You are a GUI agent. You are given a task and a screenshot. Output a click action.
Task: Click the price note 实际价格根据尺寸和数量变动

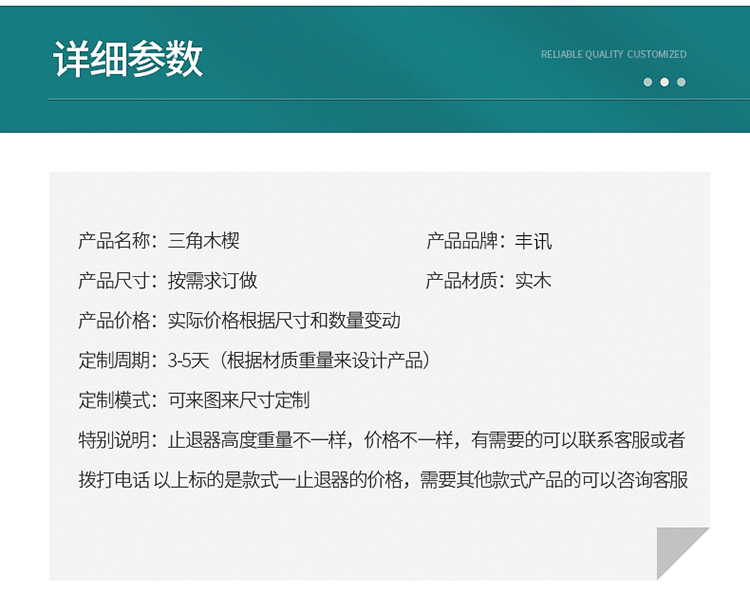coord(284,321)
